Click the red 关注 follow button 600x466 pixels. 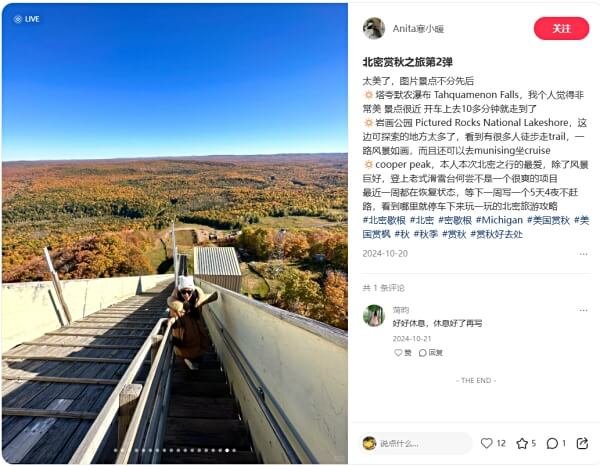click(x=561, y=28)
